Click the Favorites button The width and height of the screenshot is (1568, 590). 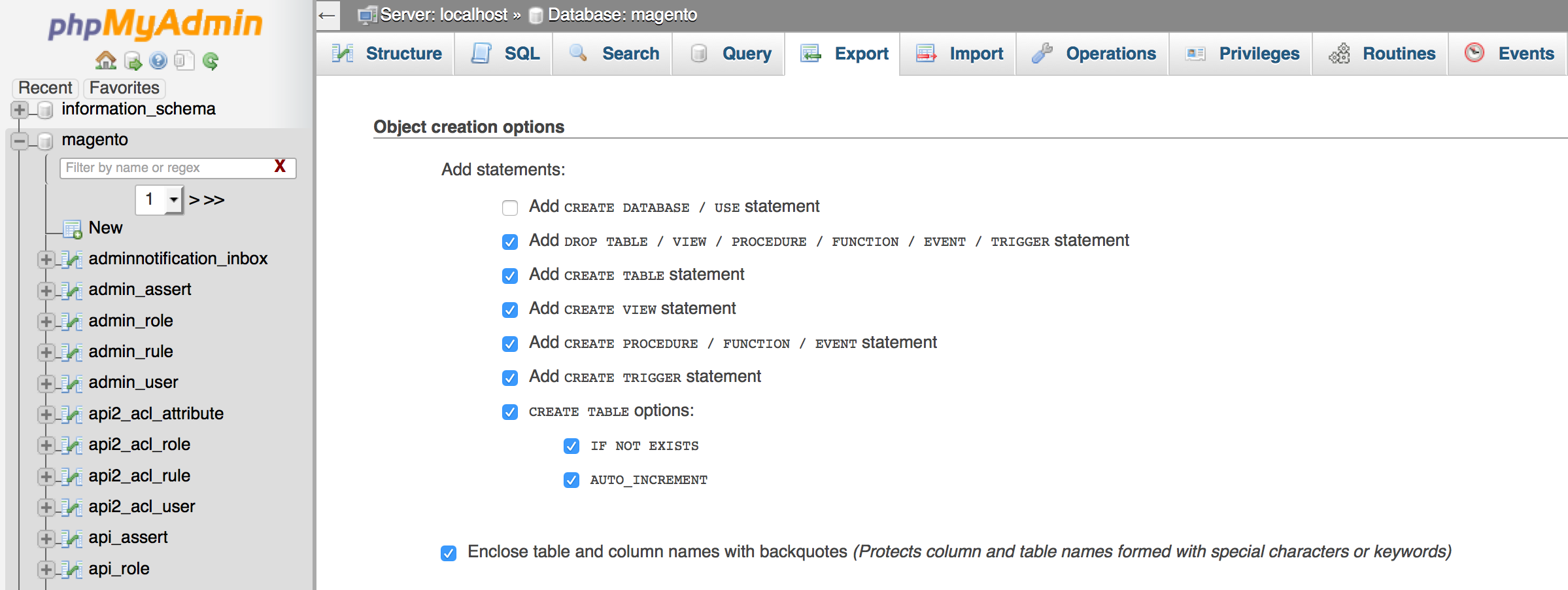pyautogui.click(x=124, y=88)
